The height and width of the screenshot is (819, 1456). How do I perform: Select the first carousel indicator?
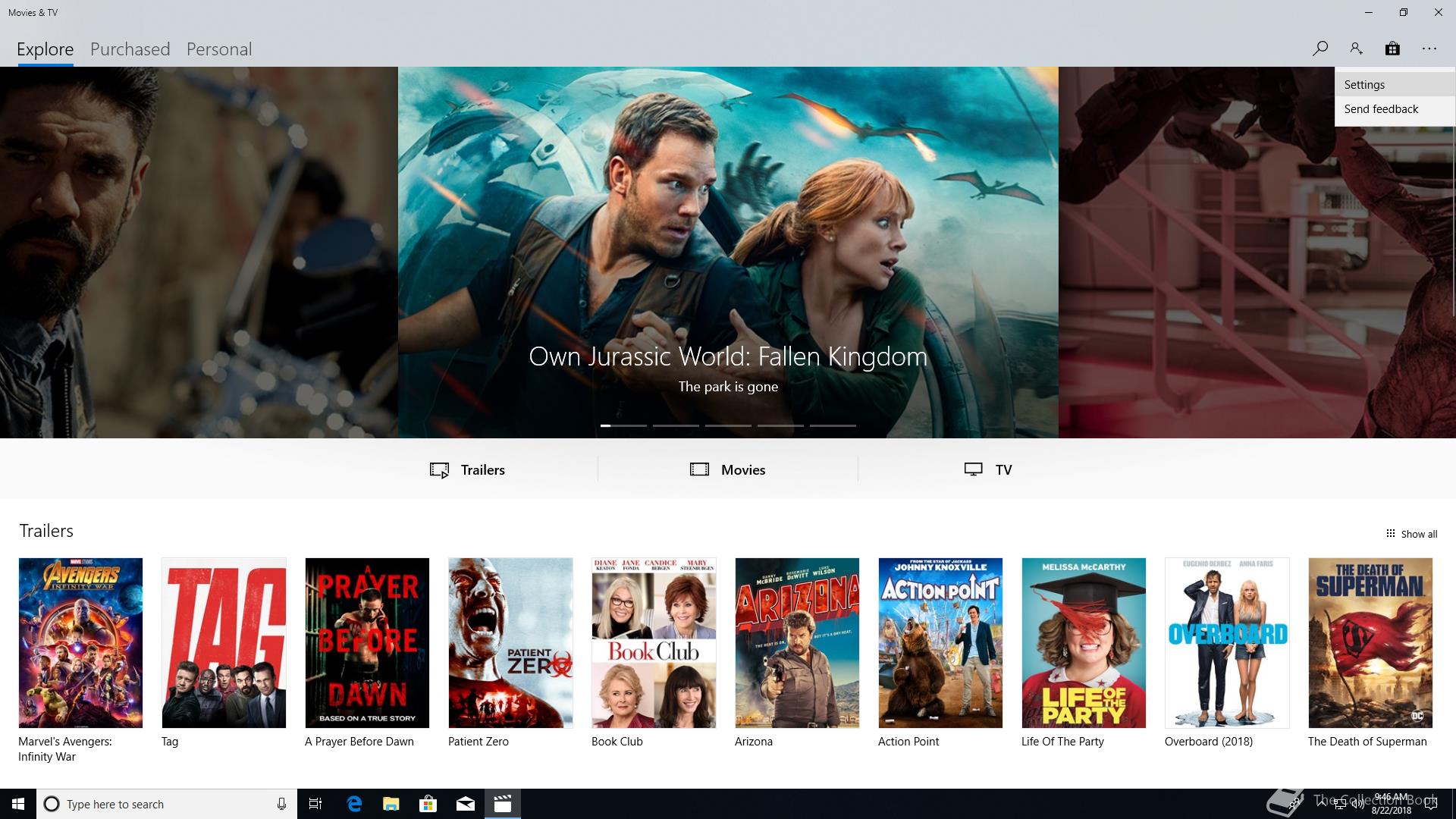point(623,425)
